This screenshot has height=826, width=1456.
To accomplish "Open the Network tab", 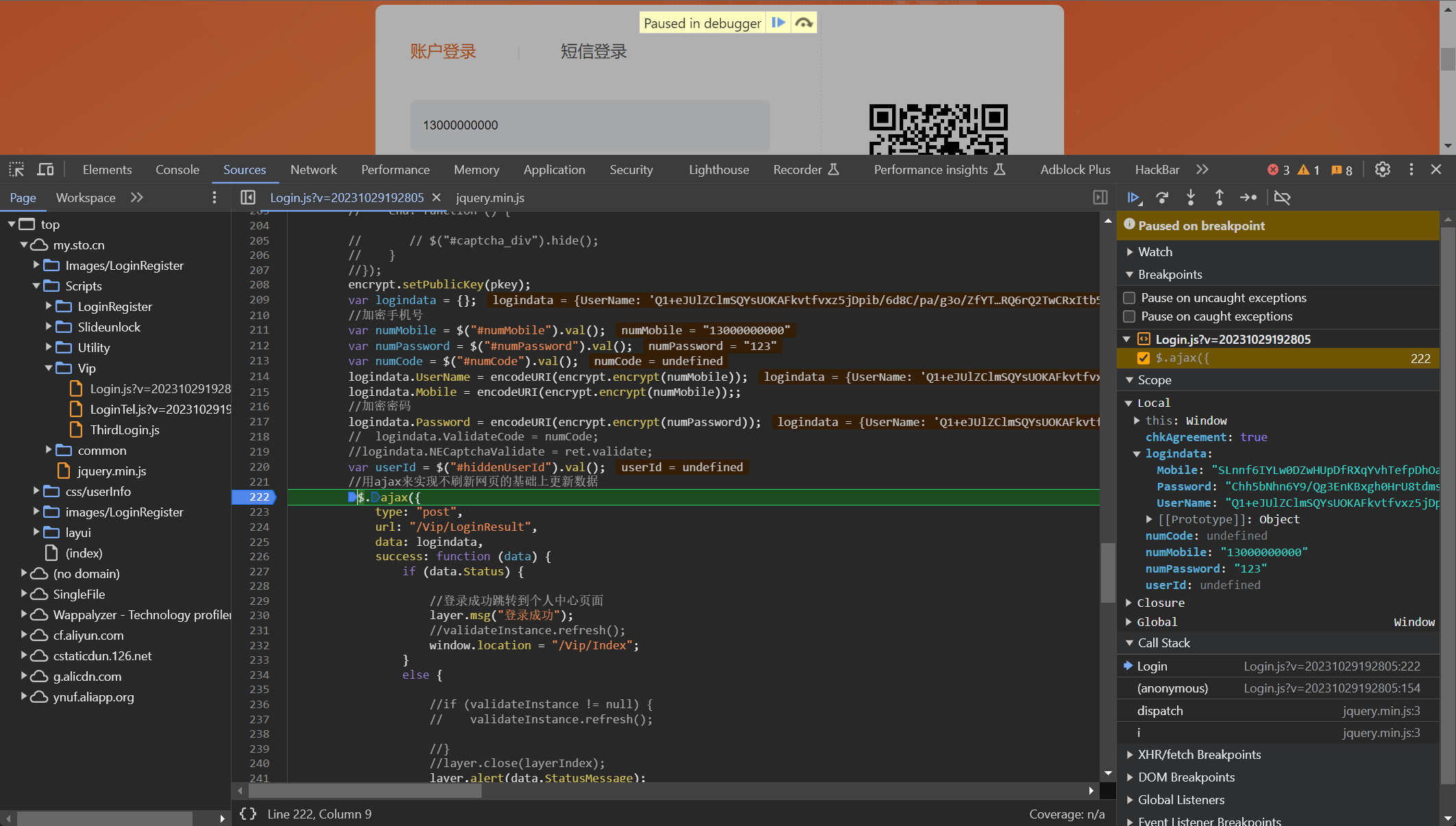I will [313, 169].
